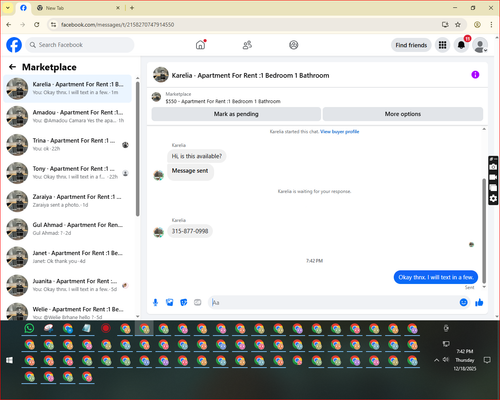Click the 'Okay thnx. I will text in a few.' bubble
The width and height of the screenshot is (500, 400).
436,277
